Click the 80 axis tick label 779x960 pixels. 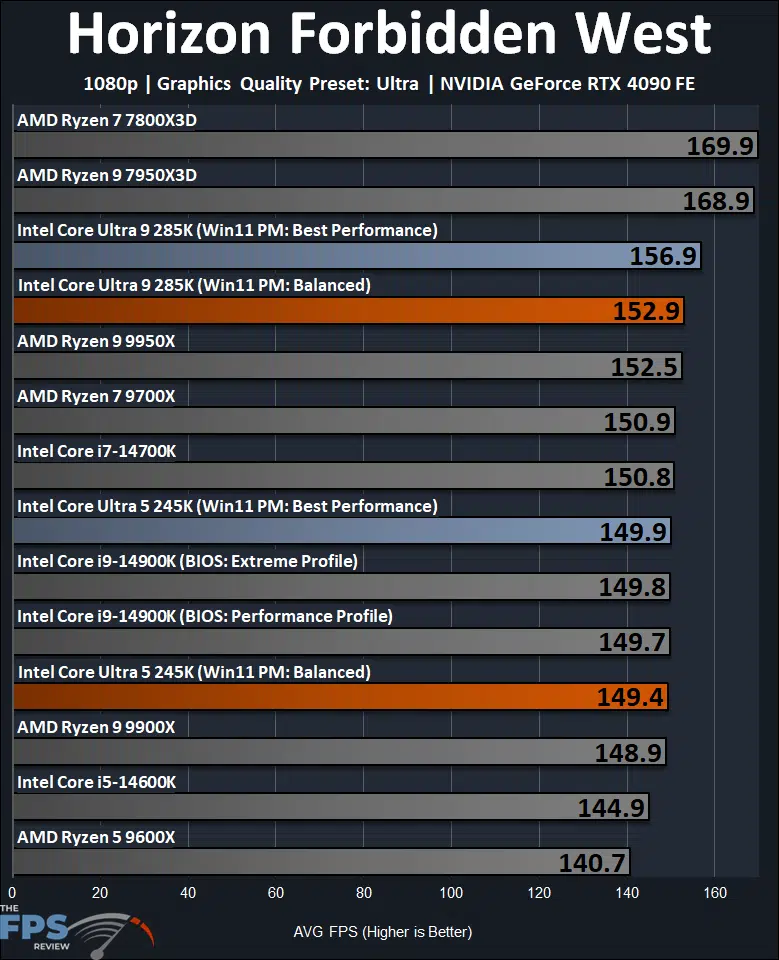[x=364, y=893]
